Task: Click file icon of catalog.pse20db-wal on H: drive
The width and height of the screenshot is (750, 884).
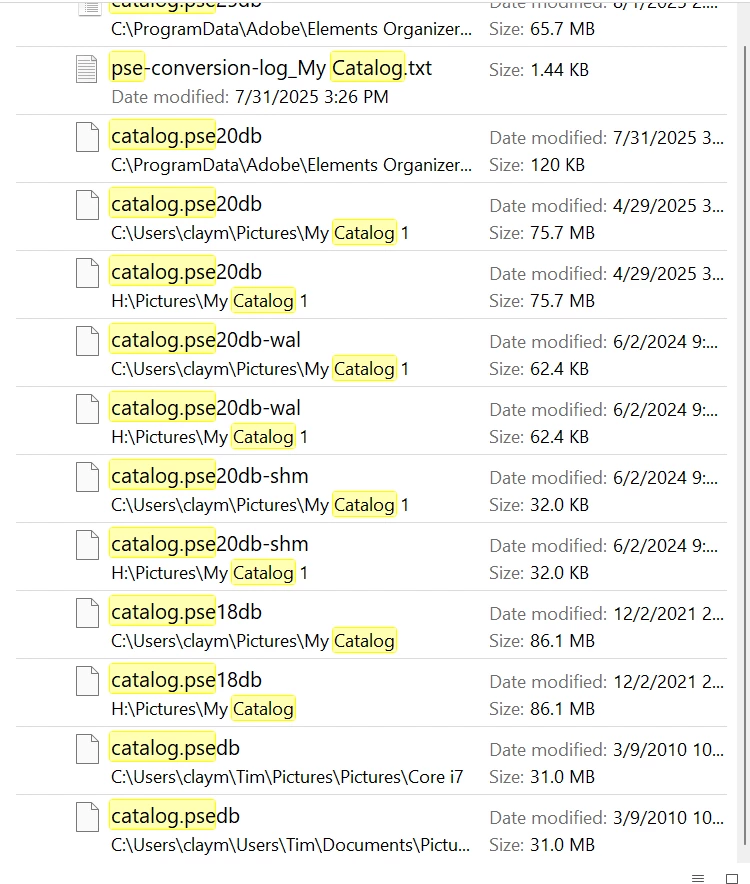Action: click(87, 409)
